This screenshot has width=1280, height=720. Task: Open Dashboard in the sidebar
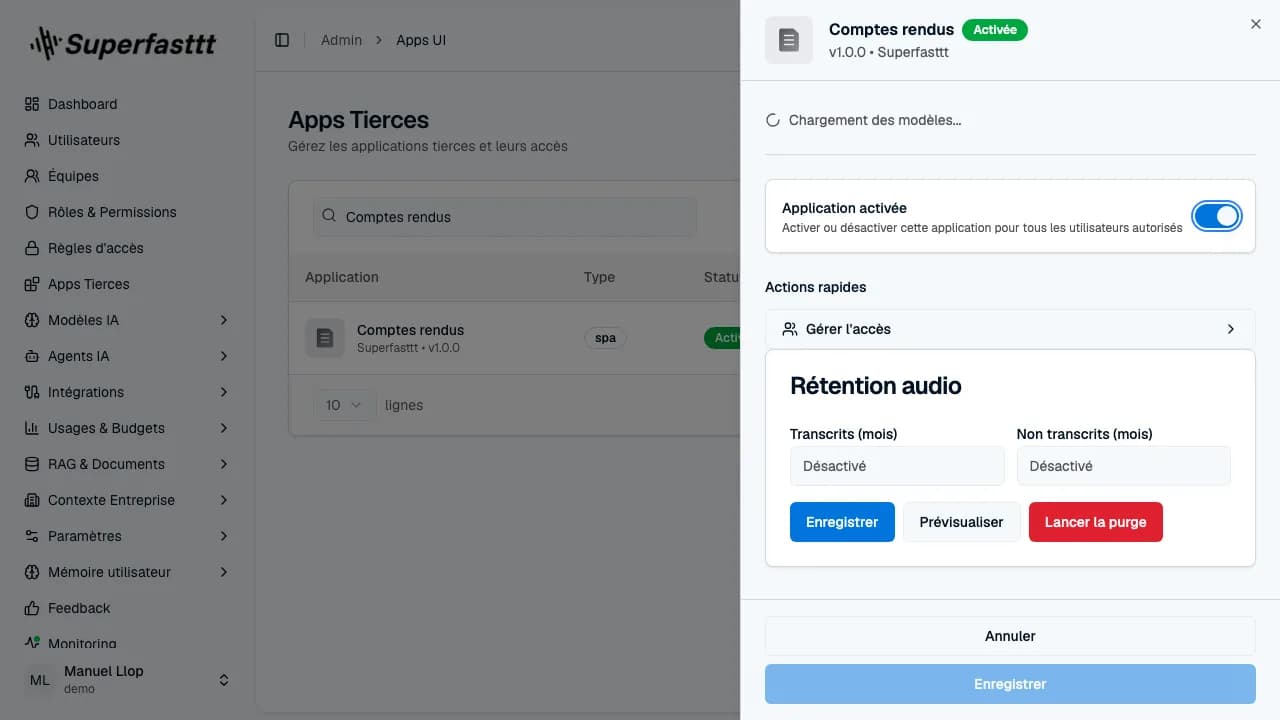tap(128, 104)
